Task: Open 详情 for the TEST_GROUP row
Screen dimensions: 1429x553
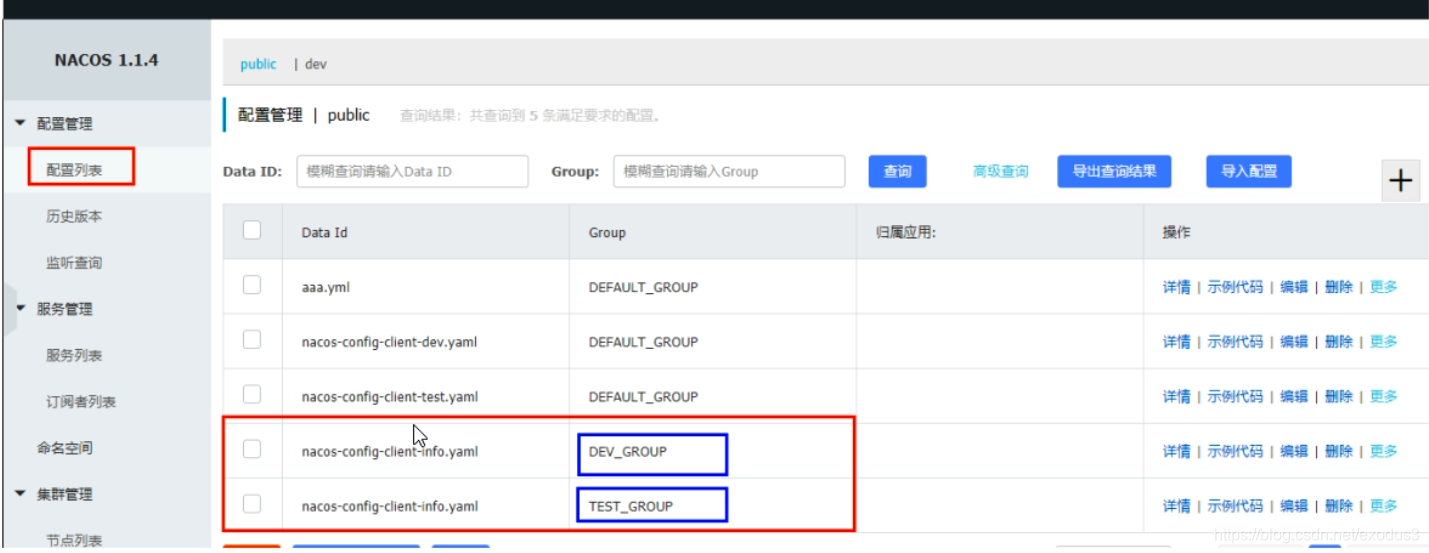Action: pos(1176,506)
